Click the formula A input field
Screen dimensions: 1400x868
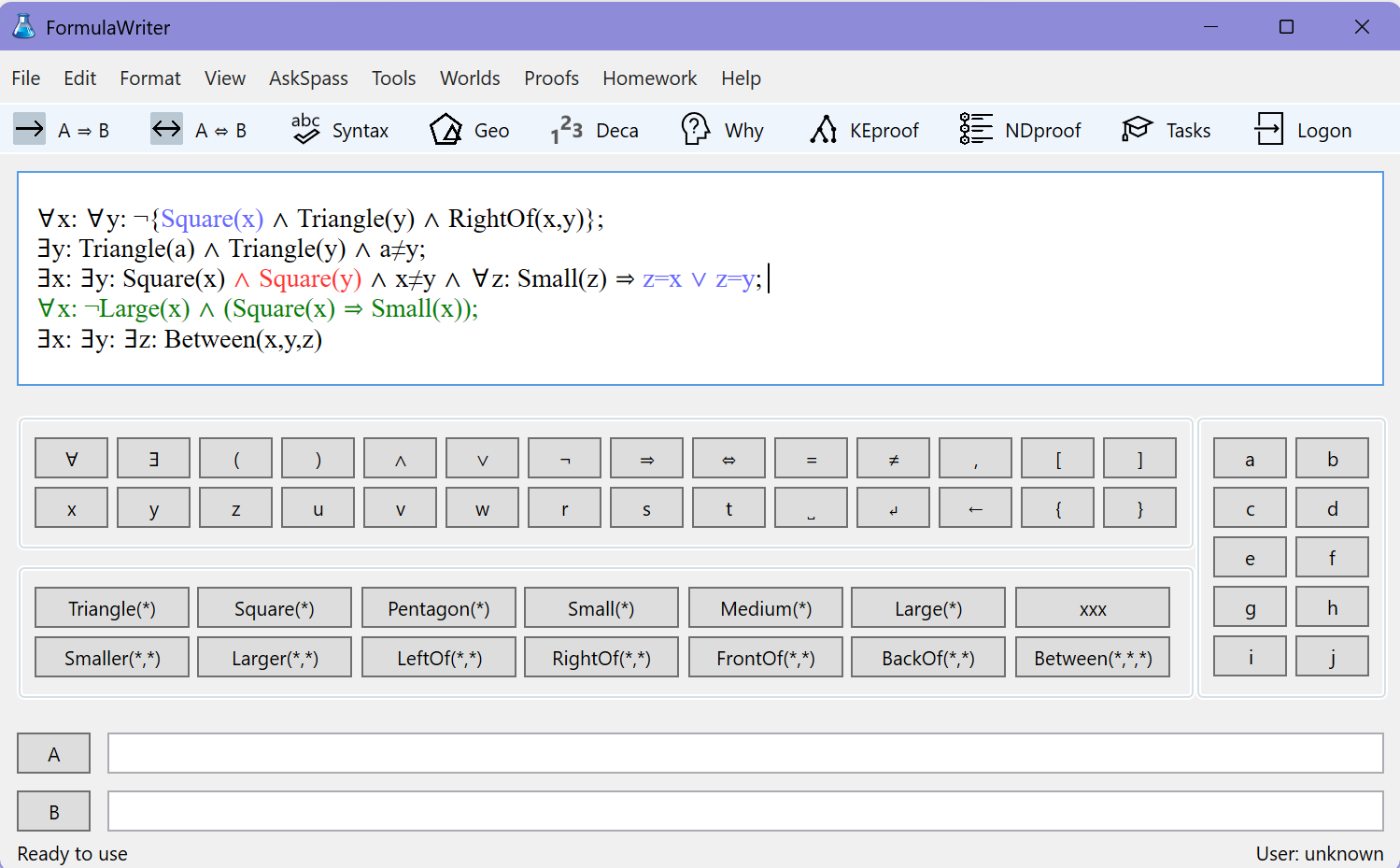click(x=744, y=753)
